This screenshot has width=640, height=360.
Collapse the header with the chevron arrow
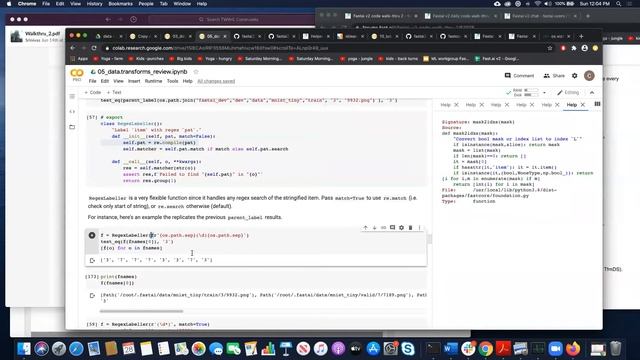[x=592, y=93]
